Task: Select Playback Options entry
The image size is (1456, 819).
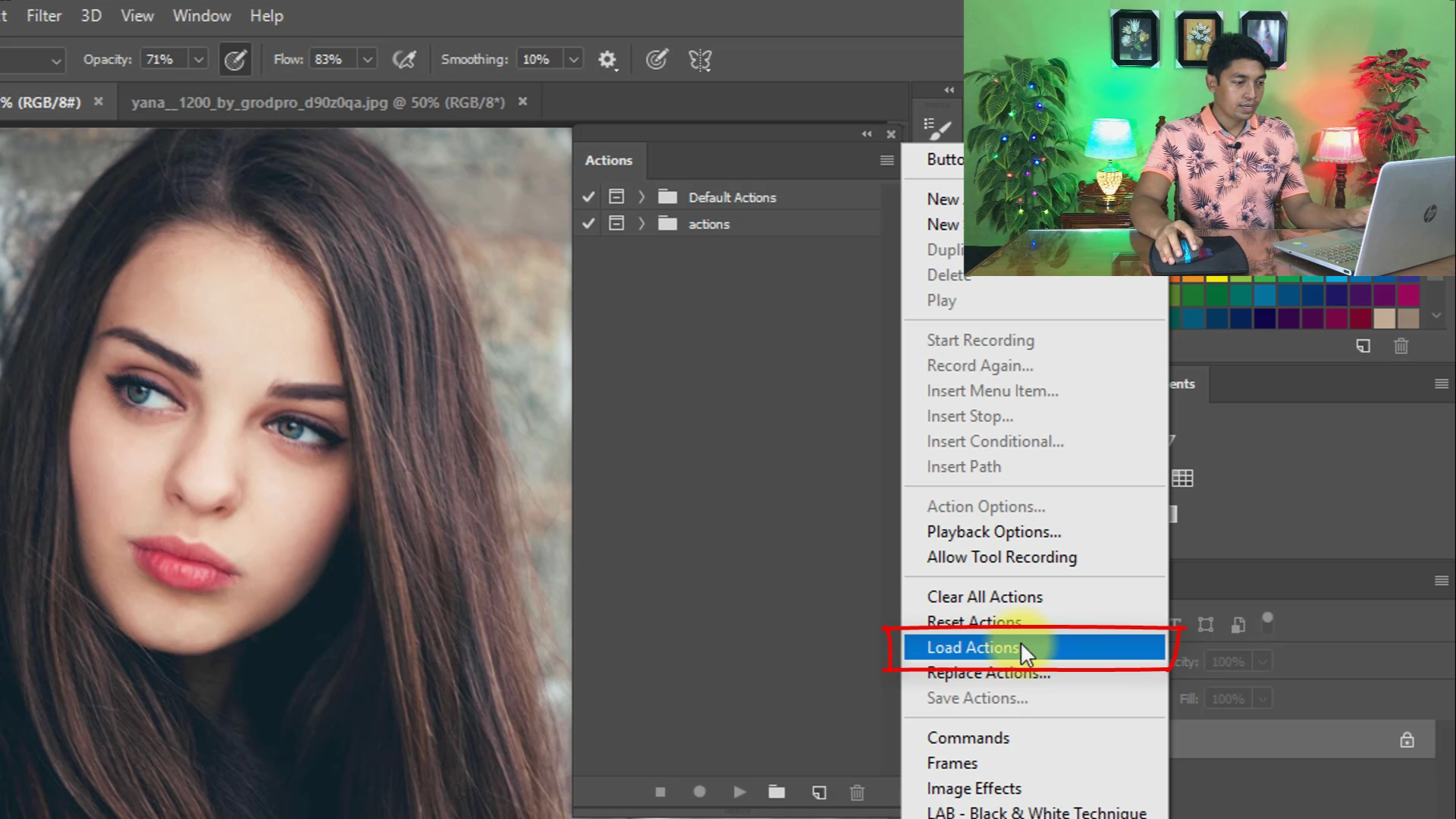Action: [993, 532]
